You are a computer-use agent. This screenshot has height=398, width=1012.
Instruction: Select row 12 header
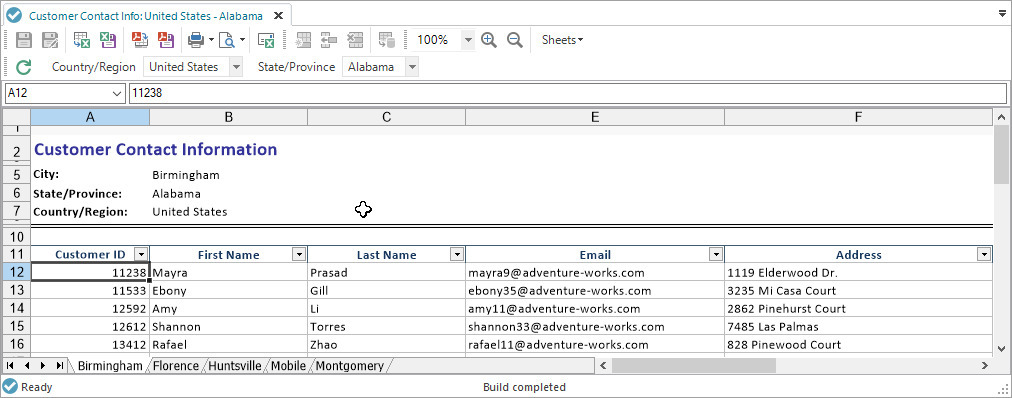[17, 272]
